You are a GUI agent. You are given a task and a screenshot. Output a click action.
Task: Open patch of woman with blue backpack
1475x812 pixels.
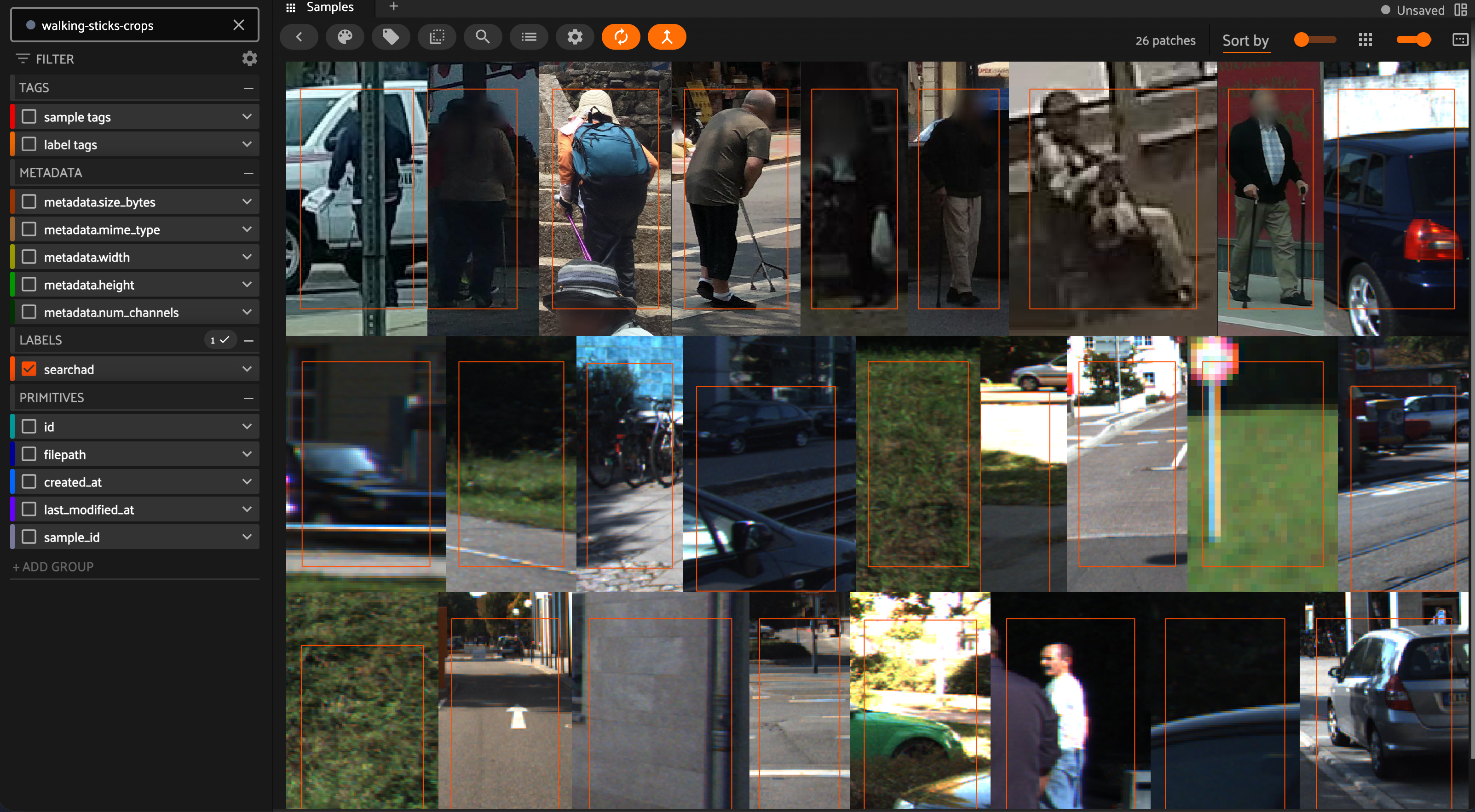pos(605,198)
